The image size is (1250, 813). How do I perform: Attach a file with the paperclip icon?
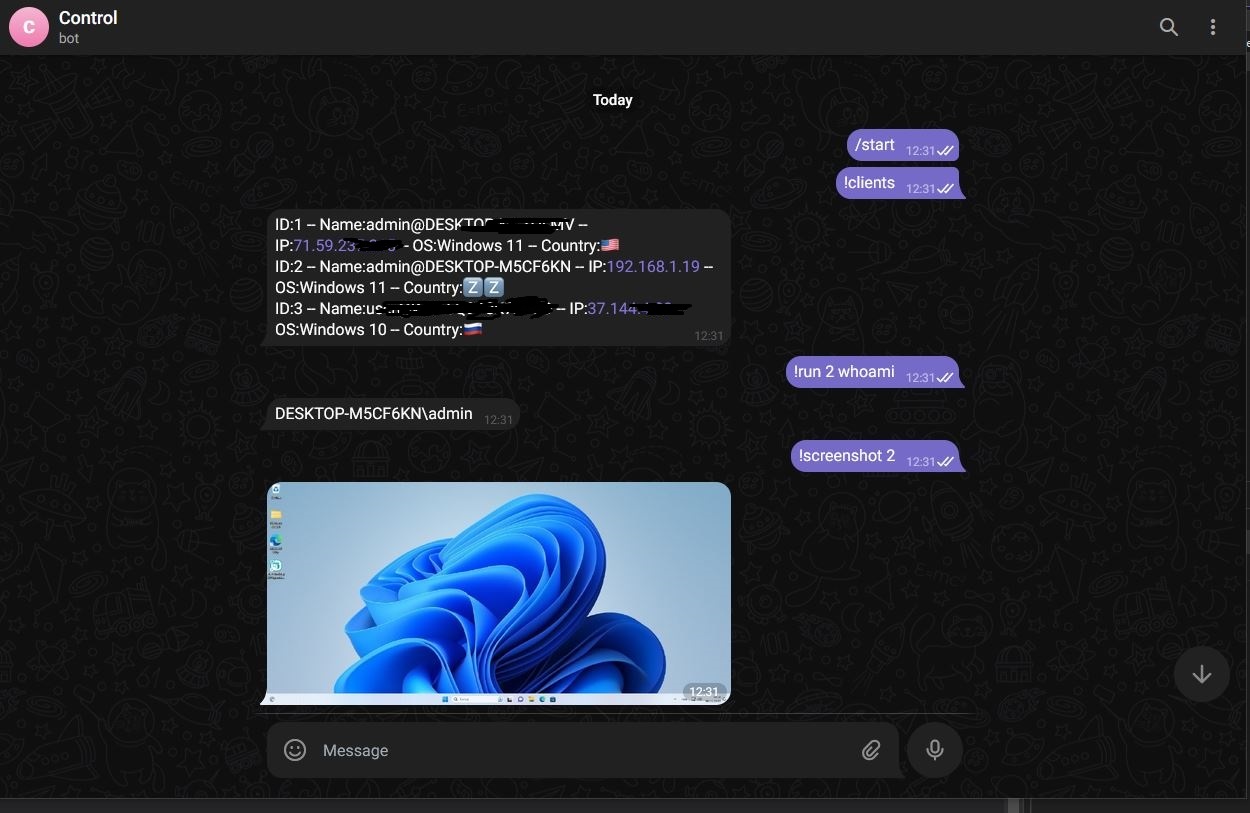point(871,750)
